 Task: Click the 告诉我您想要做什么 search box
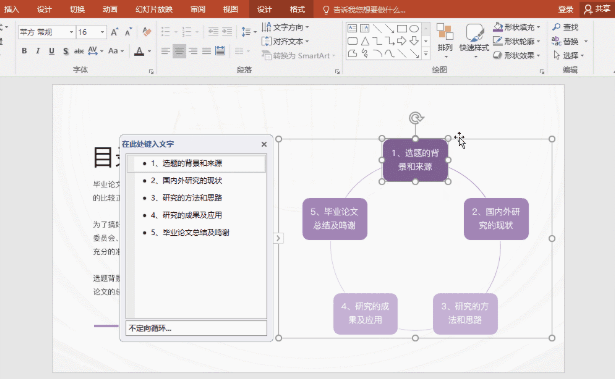(x=363, y=10)
